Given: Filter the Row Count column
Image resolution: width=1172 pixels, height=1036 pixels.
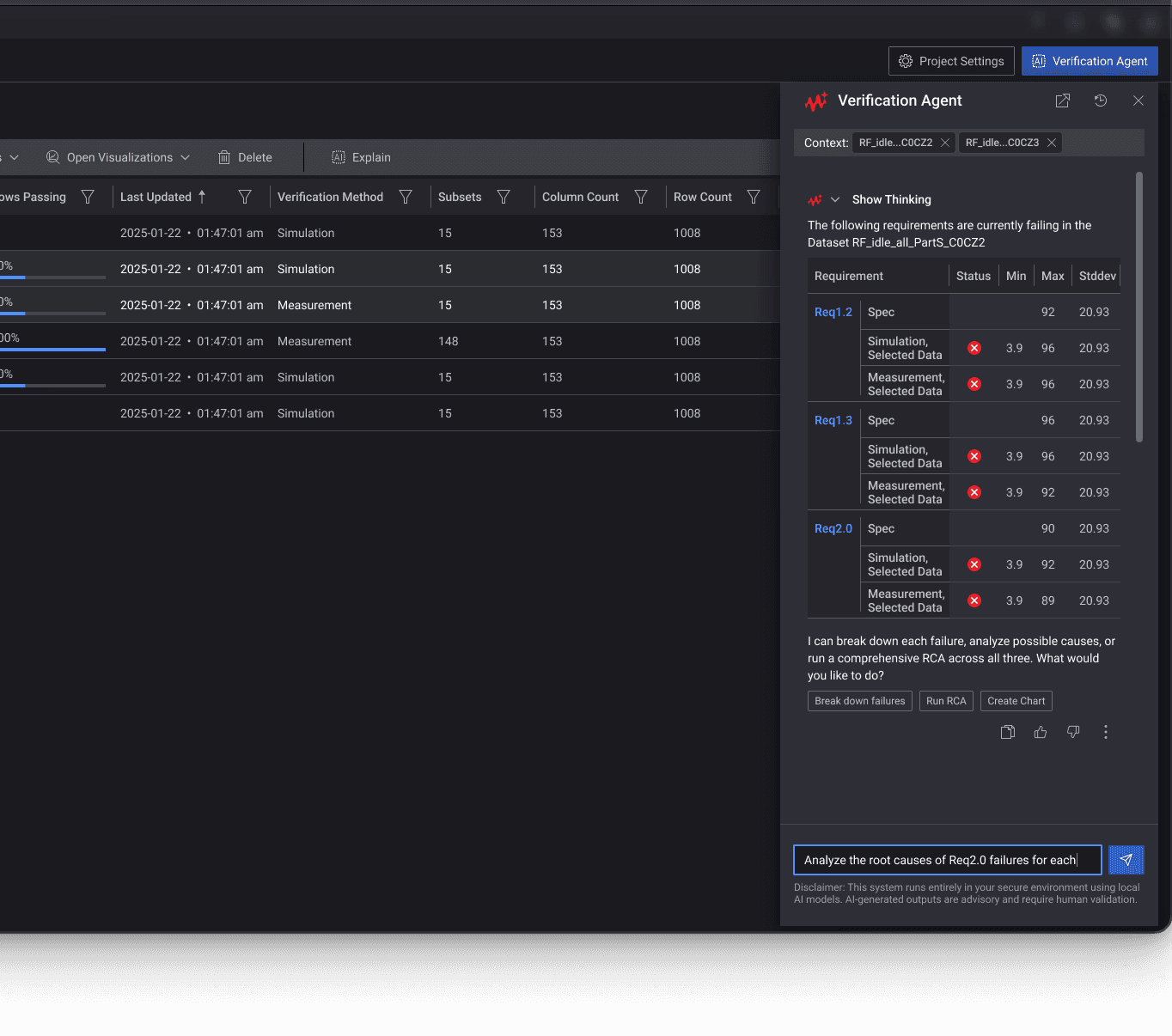Looking at the screenshot, I should click(x=754, y=197).
